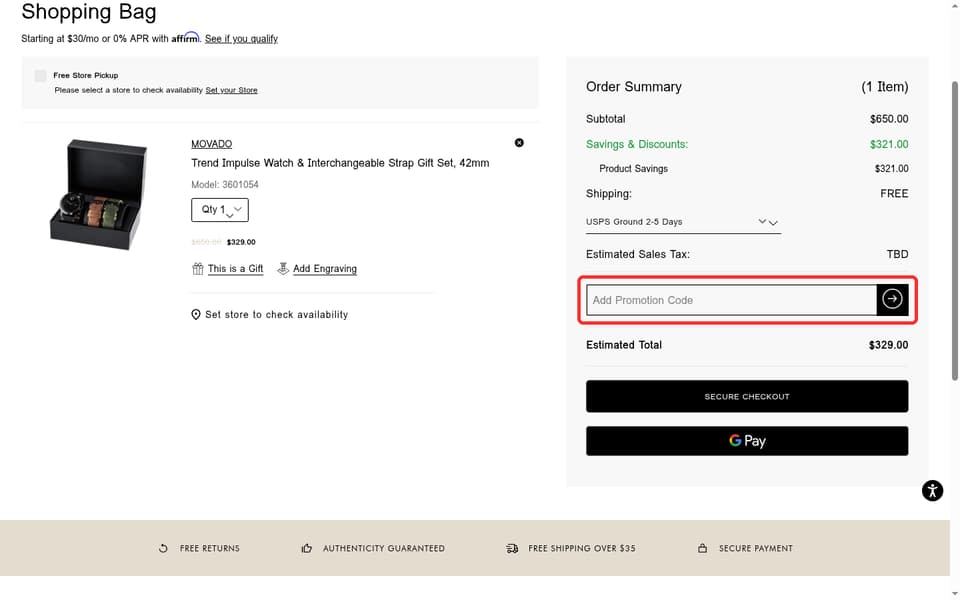The width and height of the screenshot is (960, 600).
Task: Click the 'Order Summary' heading
Action: (634, 87)
